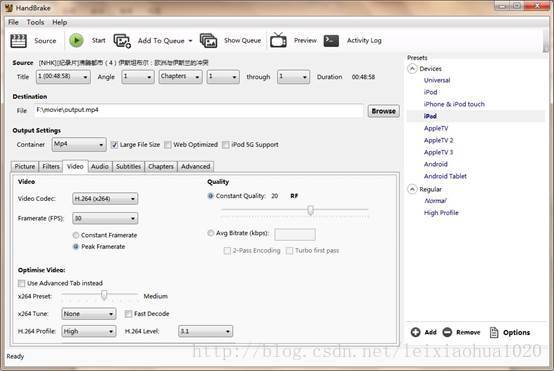Toggle the Large File Size checkbox
The image size is (554, 371).
(114, 145)
